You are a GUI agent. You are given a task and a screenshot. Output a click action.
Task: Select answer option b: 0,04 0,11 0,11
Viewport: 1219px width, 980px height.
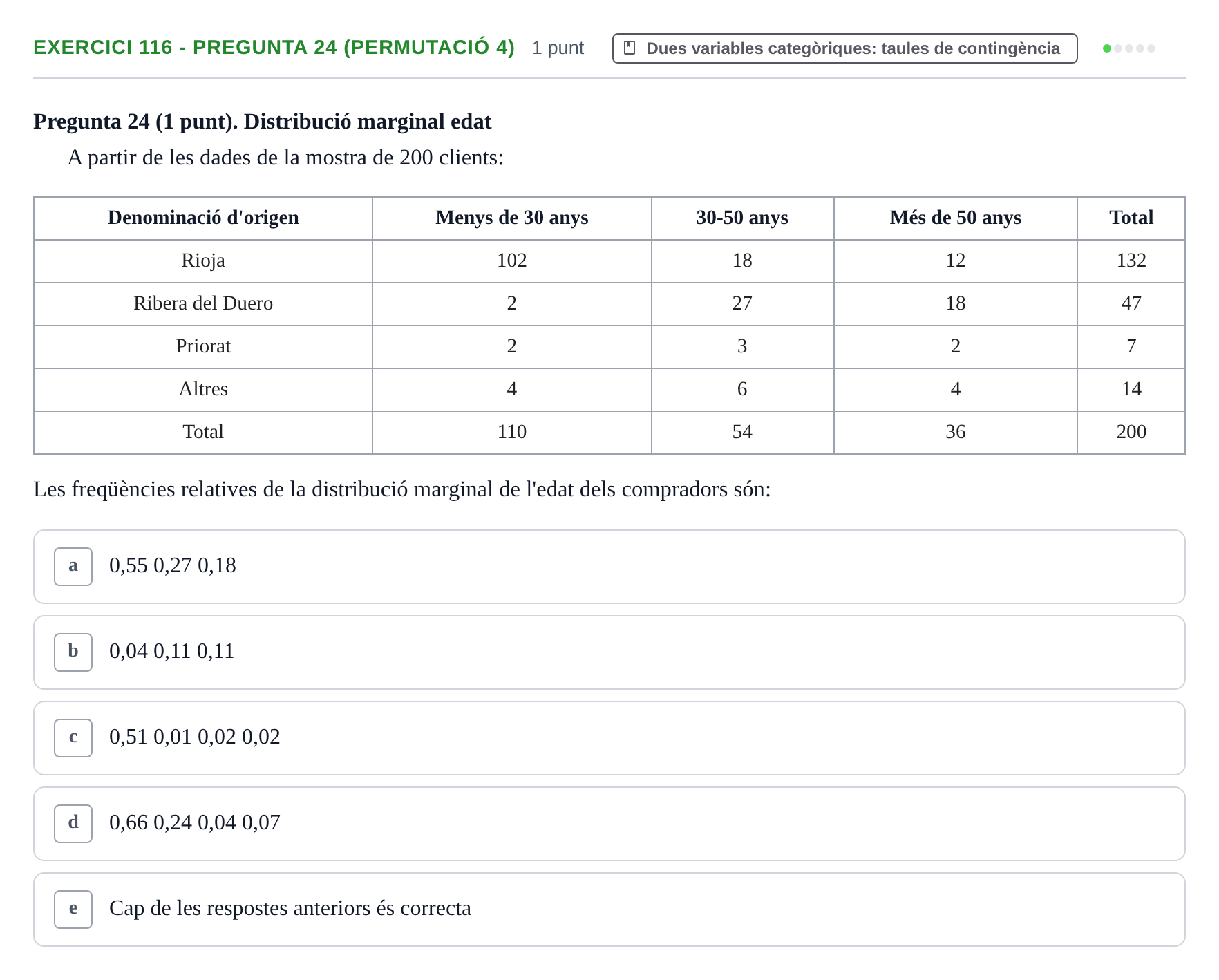(609, 652)
